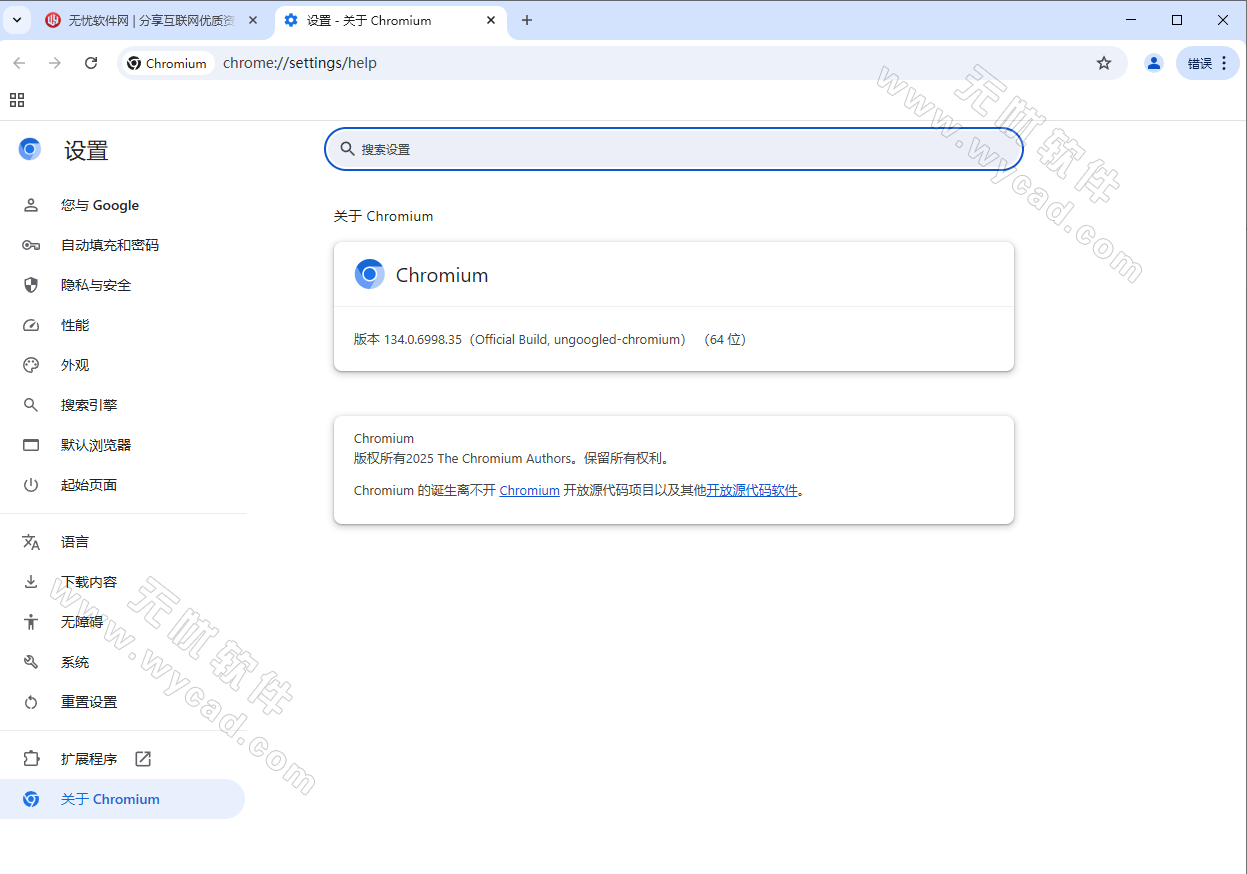Open the 错误 three-dot browser menu
Image resolution: width=1247 pixels, height=874 pixels.
(1208, 63)
